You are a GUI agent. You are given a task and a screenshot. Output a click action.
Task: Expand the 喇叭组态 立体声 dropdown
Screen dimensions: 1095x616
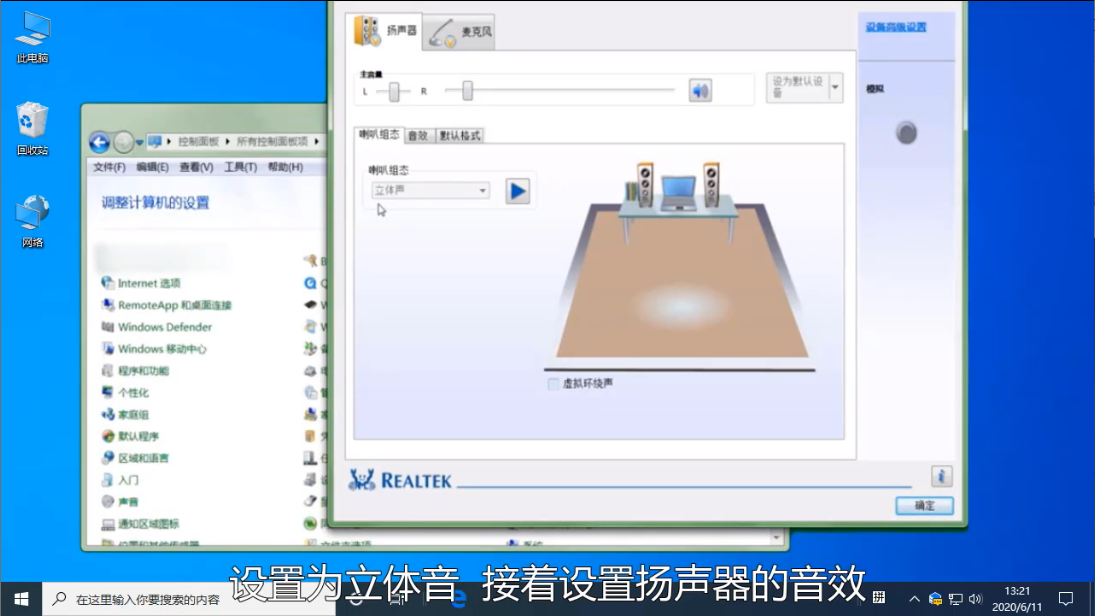[x=430, y=190]
